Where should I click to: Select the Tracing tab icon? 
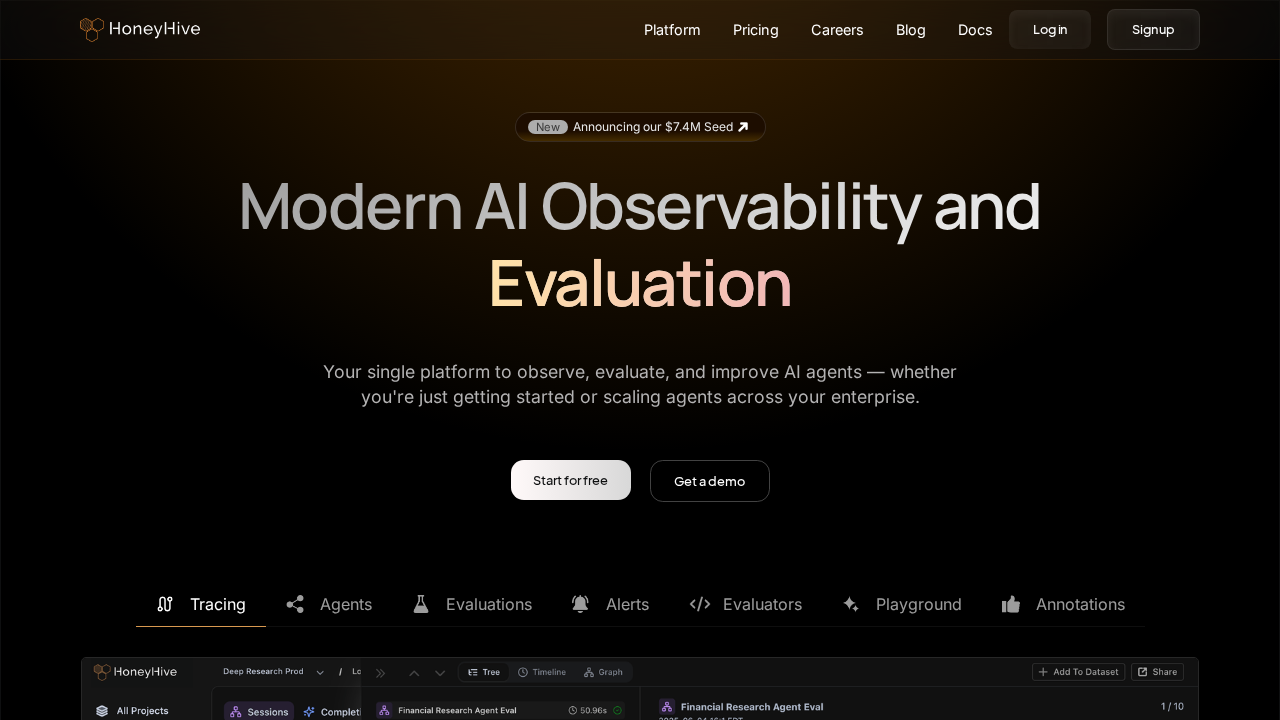pyautogui.click(x=165, y=604)
